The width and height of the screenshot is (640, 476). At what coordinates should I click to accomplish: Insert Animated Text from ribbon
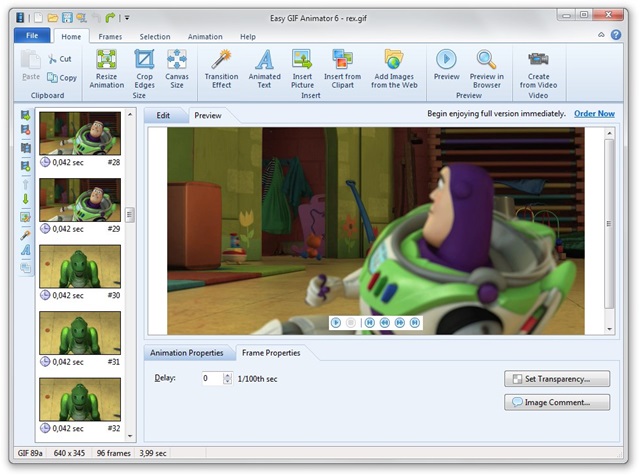[264, 69]
